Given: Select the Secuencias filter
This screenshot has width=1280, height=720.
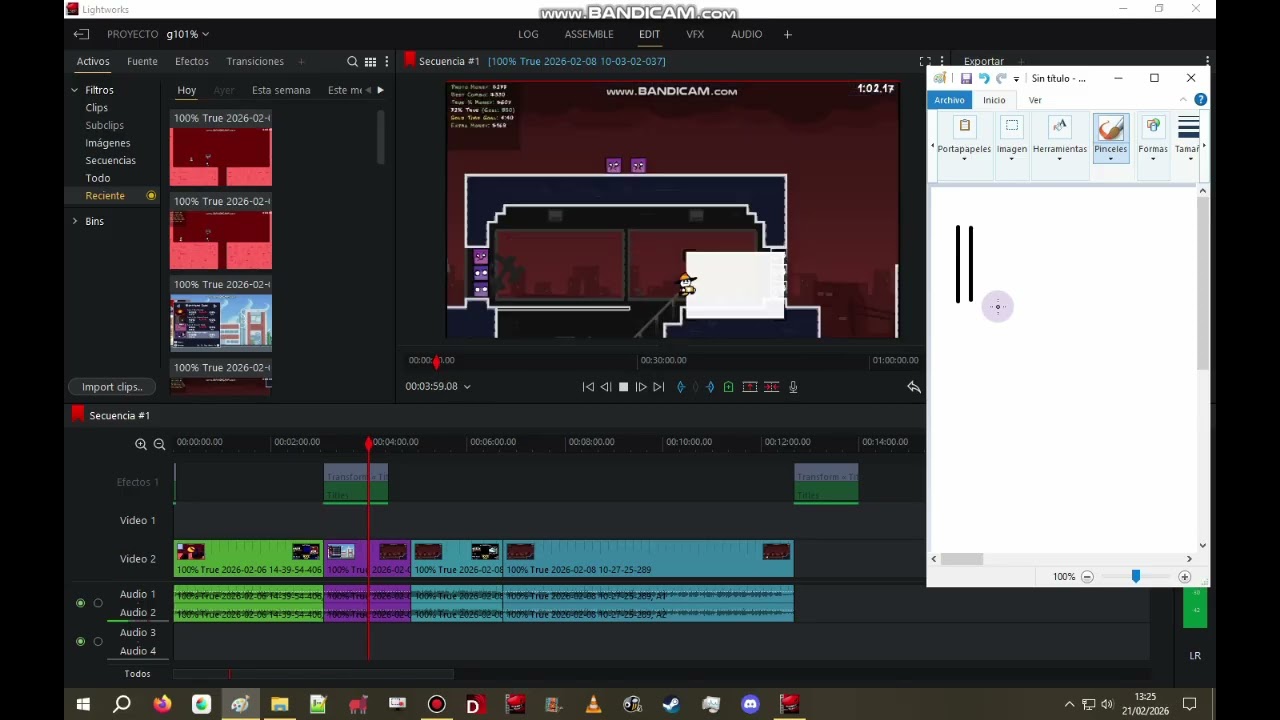Looking at the screenshot, I should click(x=110, y=161).
